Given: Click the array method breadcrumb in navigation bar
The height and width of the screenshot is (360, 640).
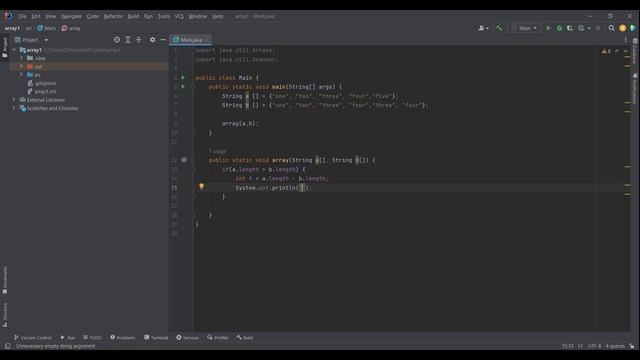Looking at the screenshot, I should pyautogui.click(x=71, y=28).
